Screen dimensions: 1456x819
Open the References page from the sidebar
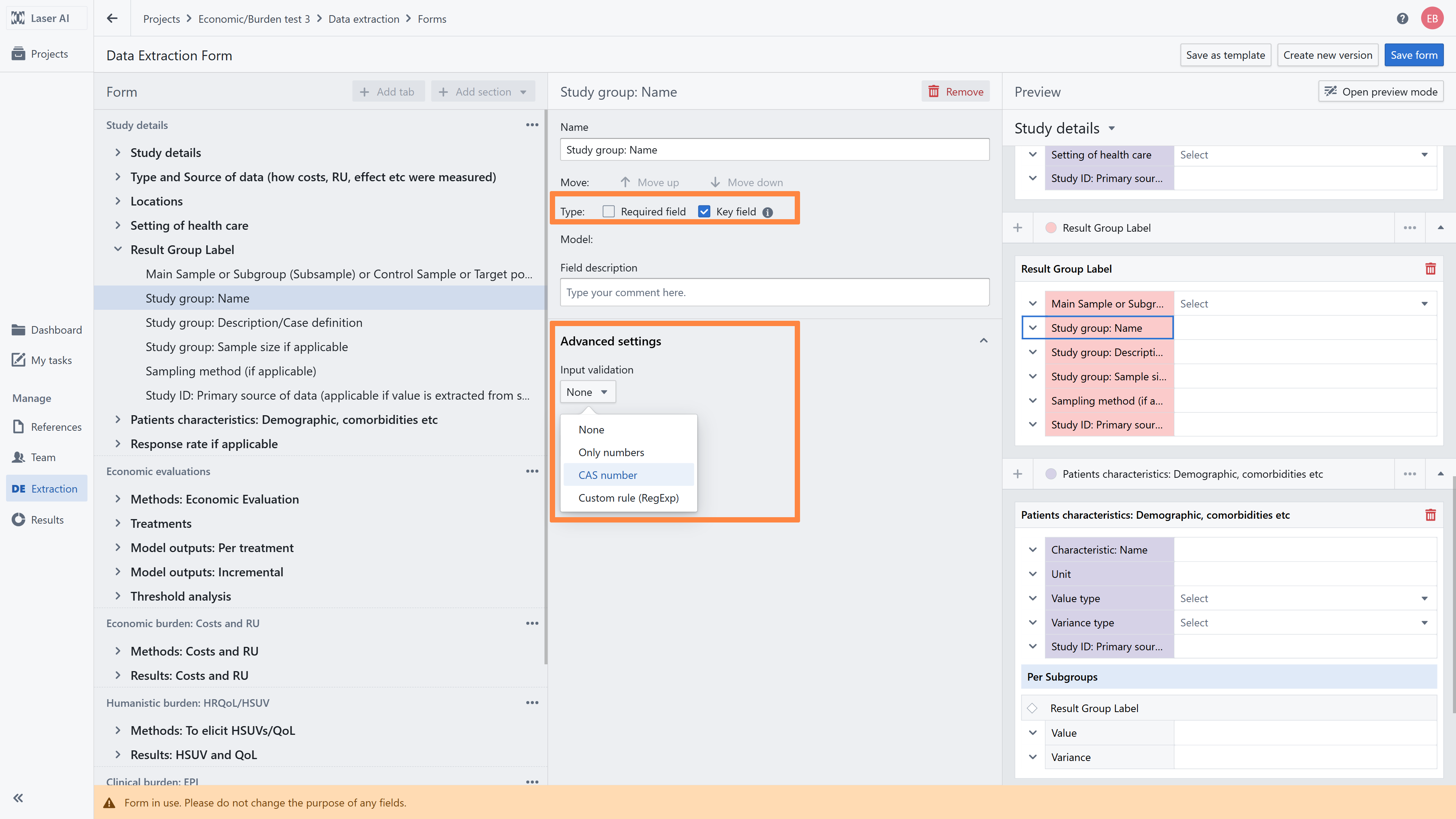click(x=55, y=427)
